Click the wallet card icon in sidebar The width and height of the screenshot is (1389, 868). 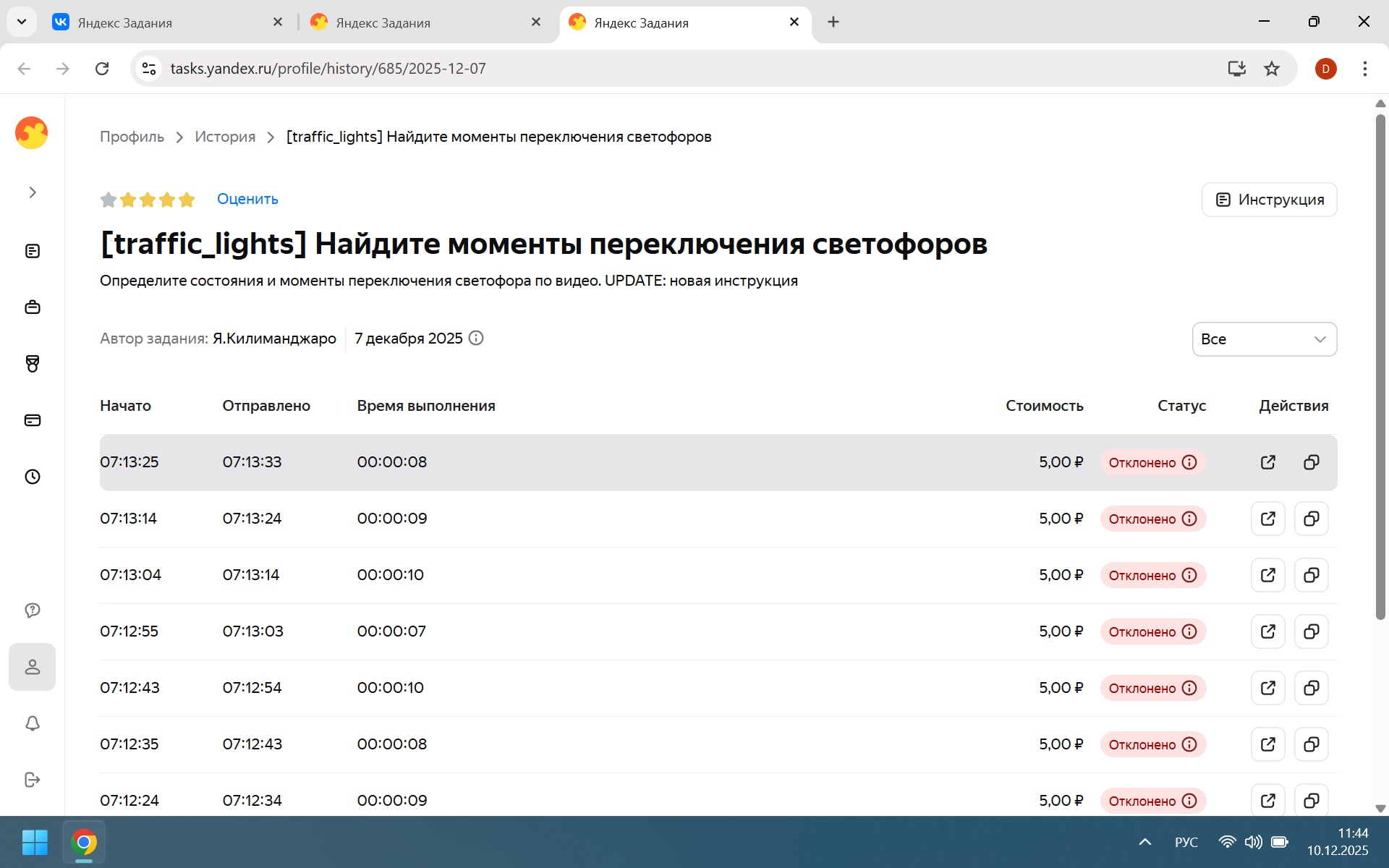pyautogui.click(x=33, y=420)
